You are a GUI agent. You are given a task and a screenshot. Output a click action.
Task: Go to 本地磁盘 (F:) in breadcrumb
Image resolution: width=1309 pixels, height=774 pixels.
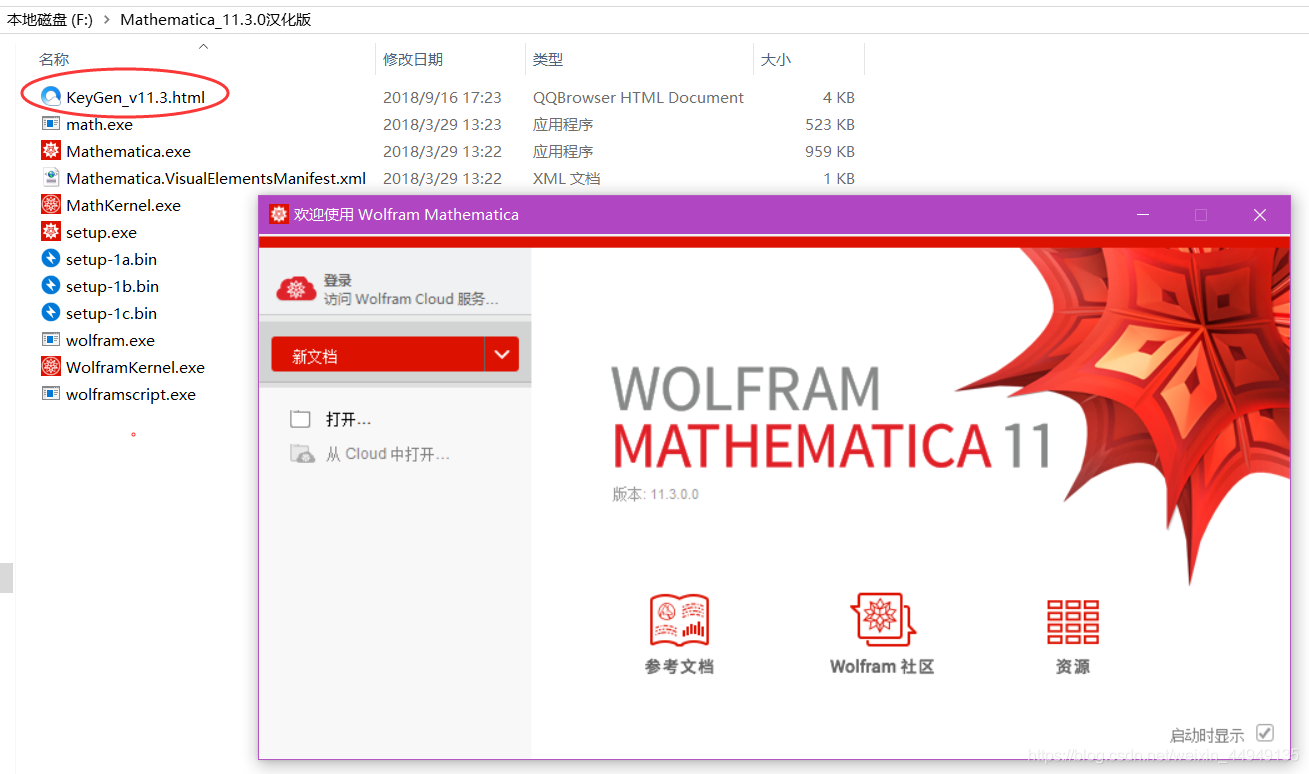coord(50,19)
